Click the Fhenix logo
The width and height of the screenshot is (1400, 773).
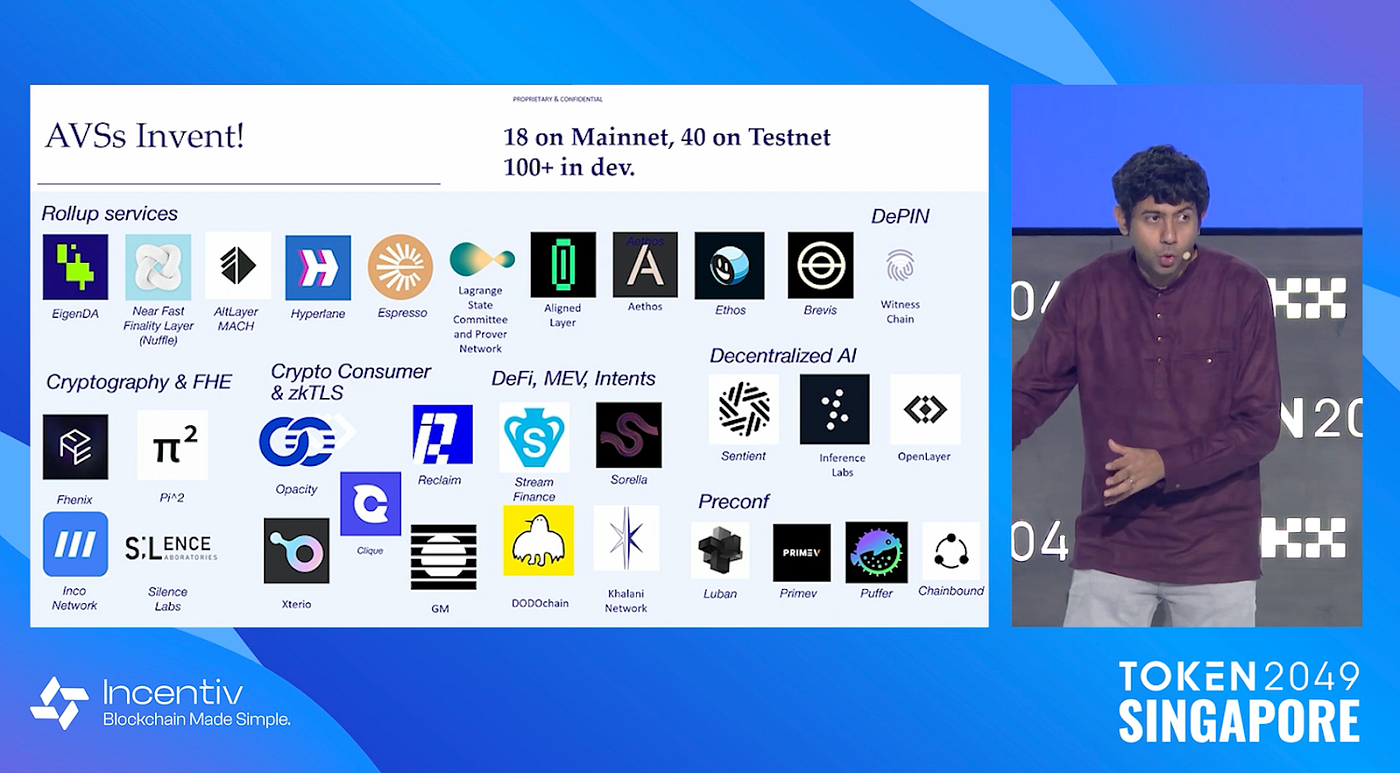pos(75,447)
